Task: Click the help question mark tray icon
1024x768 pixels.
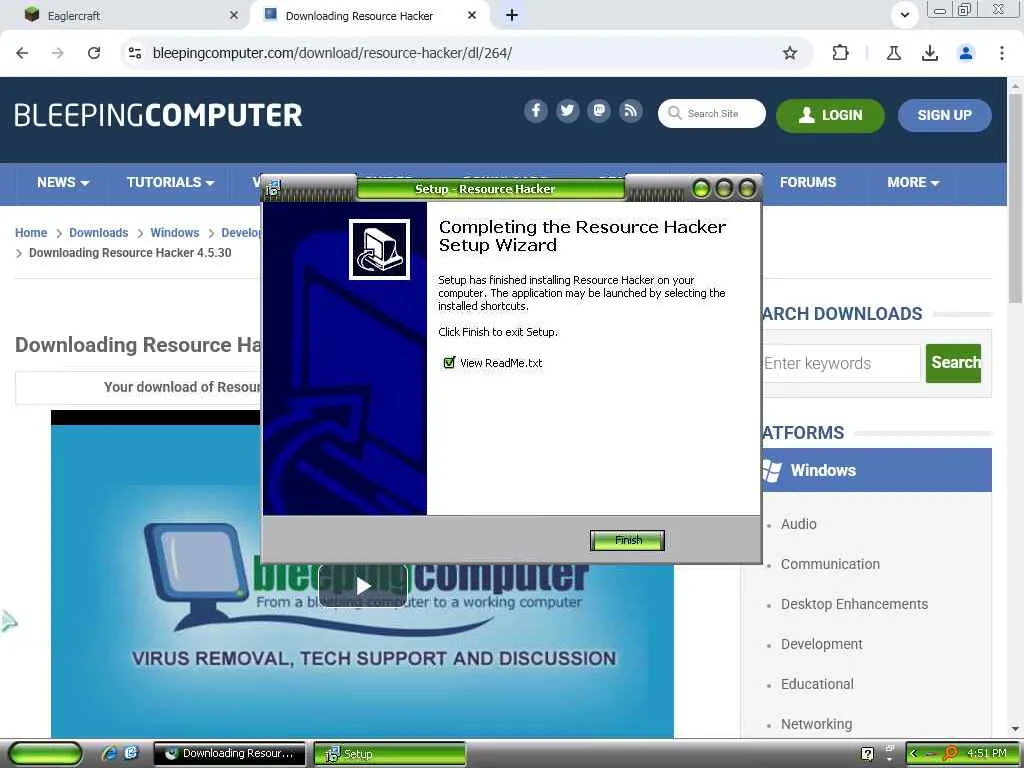Action: tap(867, 754)
